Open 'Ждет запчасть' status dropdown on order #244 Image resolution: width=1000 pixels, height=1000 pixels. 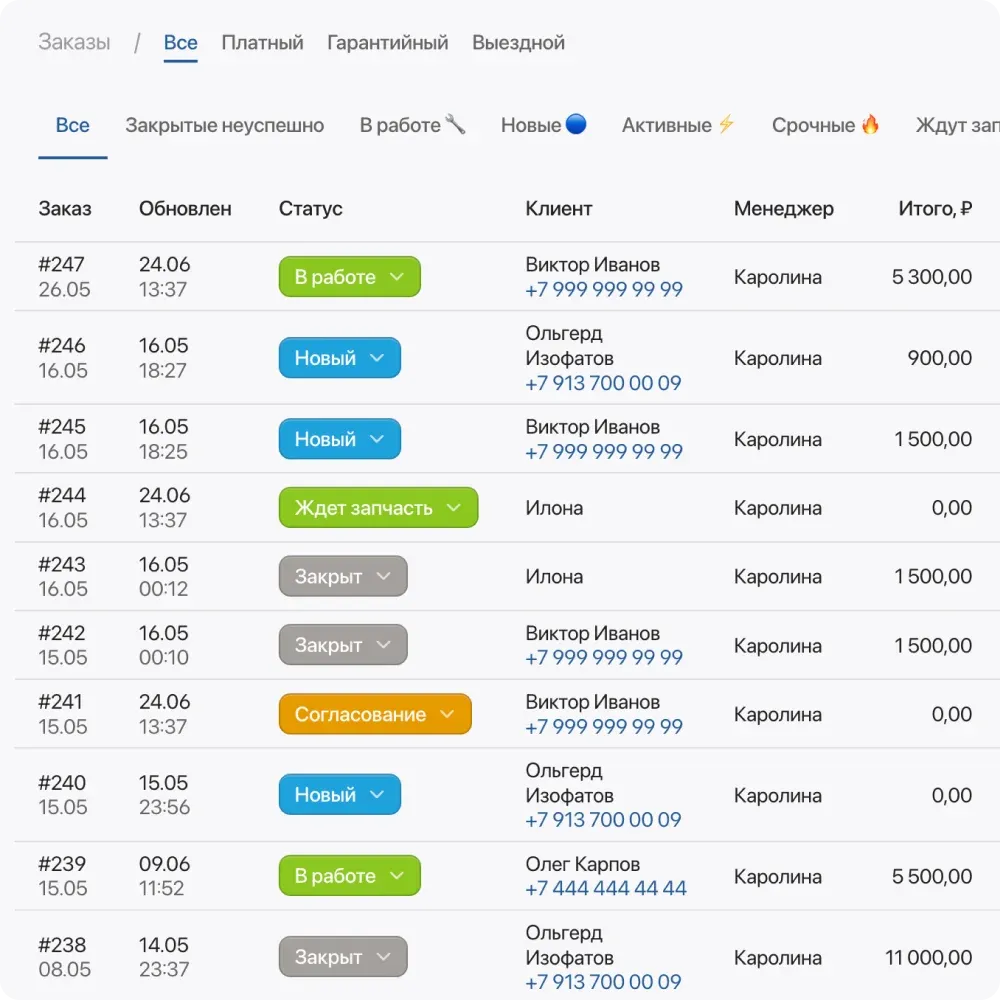coord(378,508)
